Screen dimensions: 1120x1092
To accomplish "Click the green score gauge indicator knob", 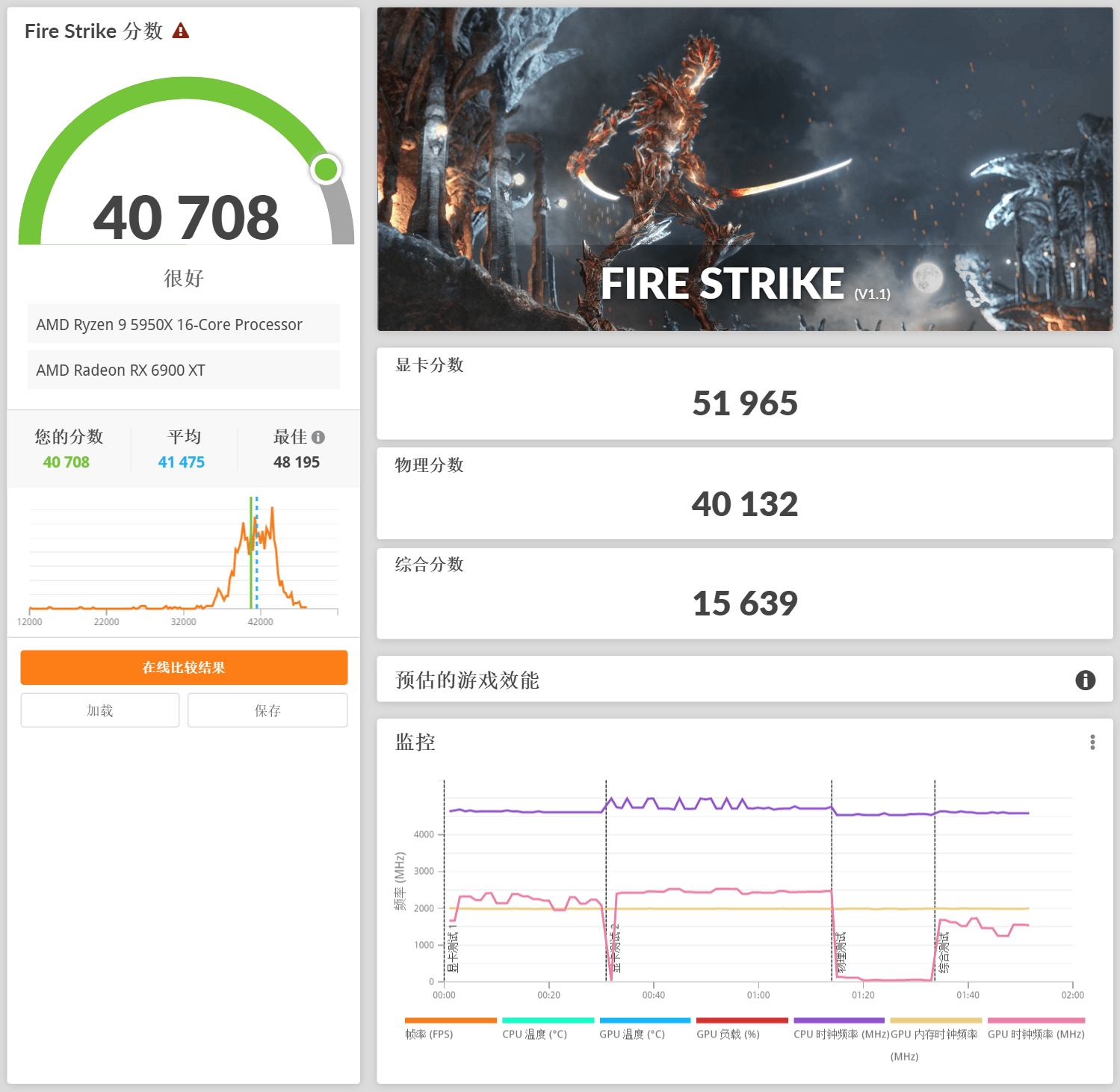I will [x=326, y=170].
